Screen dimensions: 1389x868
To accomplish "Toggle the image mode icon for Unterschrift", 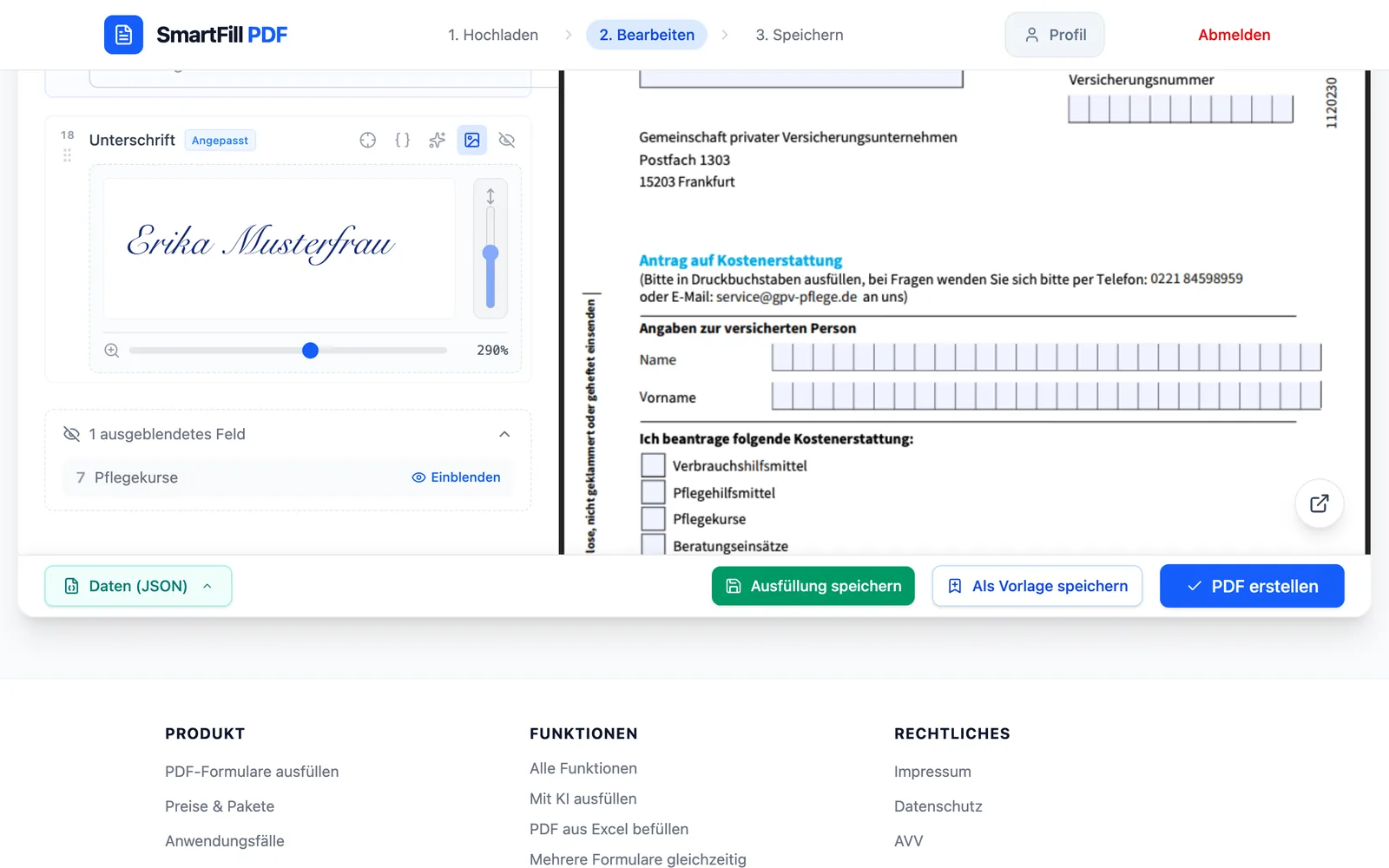I will pyautogui.click(x=472, y=140).
